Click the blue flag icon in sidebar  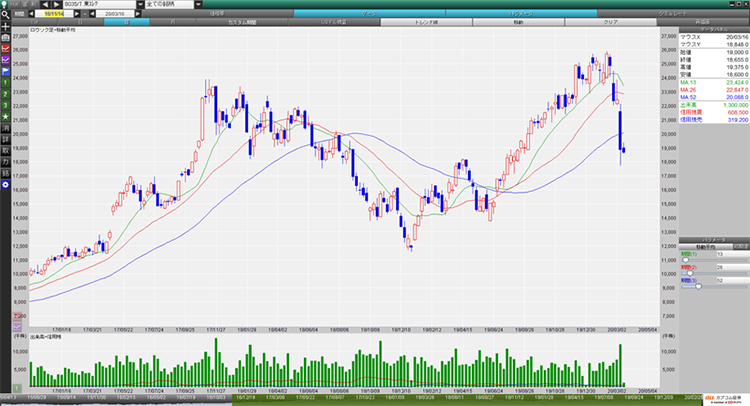tap(6, 70)
